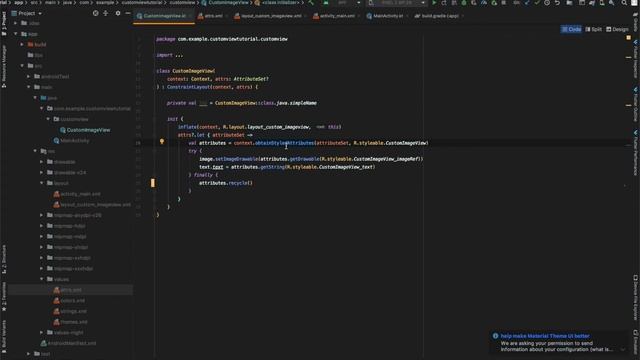This screenshot has width=640, height=360.
Task: Collapse the app module folder
Action: click(x=16, y=34)
